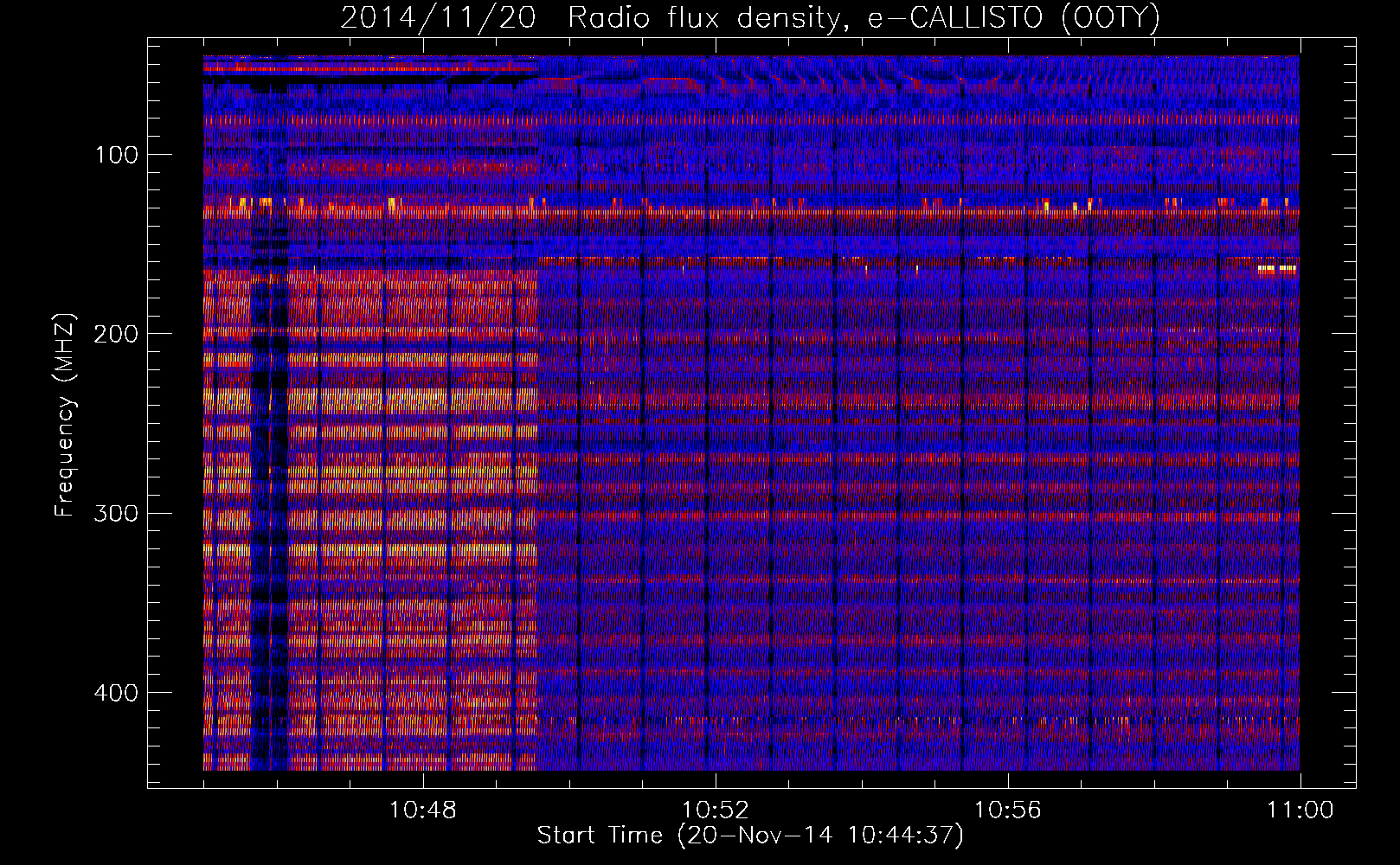Click the 'Frequency (MHZ)' axis label

(x=64, y=415)
